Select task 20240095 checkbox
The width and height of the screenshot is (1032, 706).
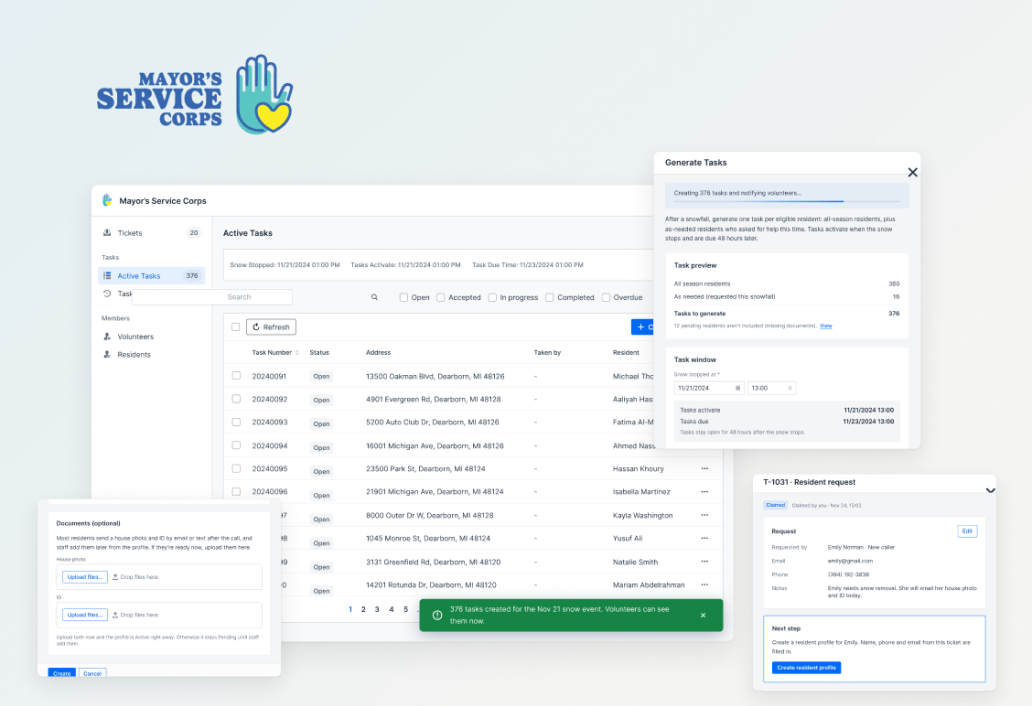[236, 468]
